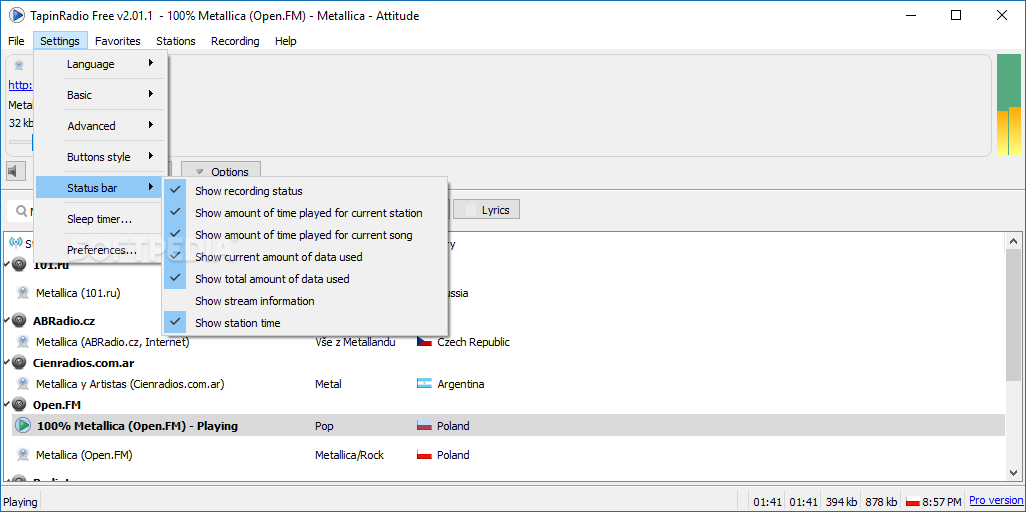Toggle Show current amount of data used
1026x512 pixels.
coord(305,257)
